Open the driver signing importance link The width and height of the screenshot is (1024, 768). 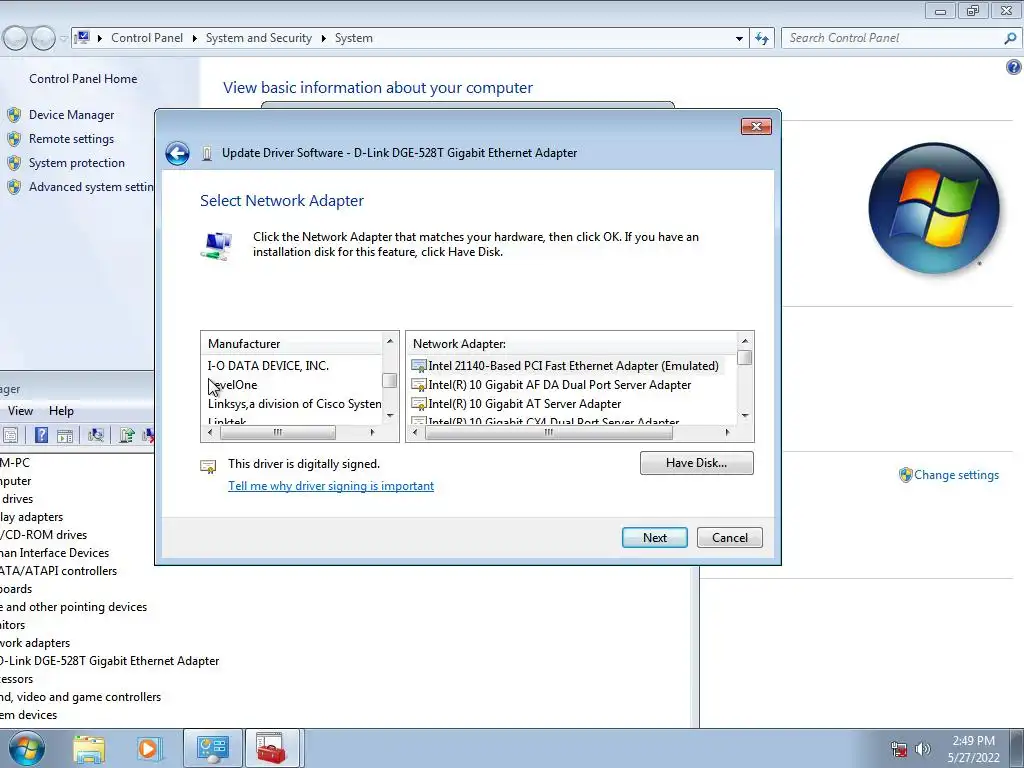(331, 486)
